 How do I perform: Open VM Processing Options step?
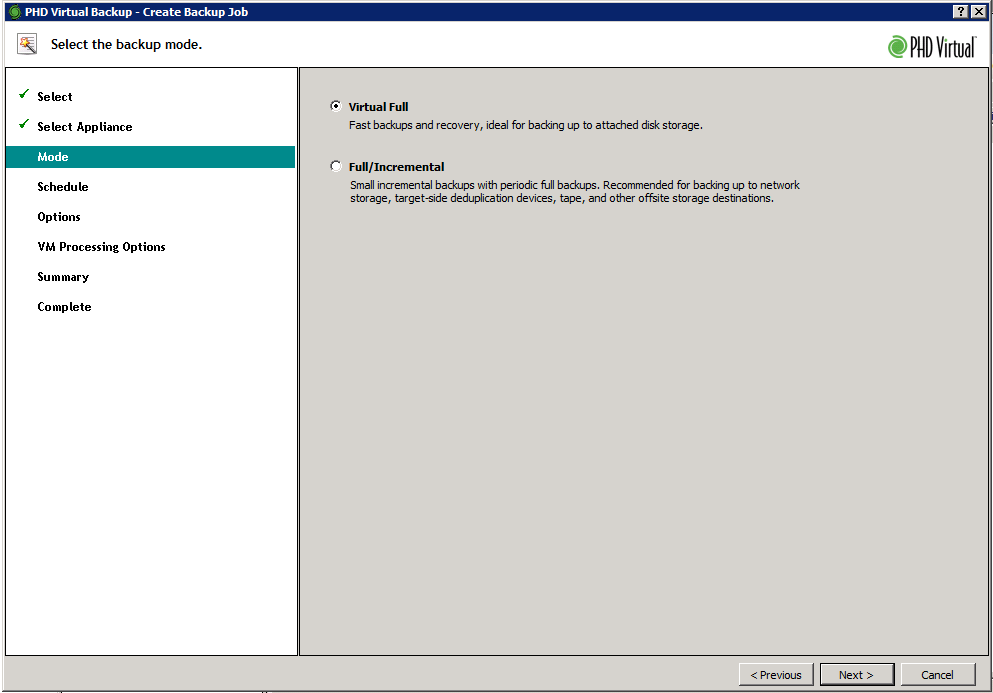pyautogui.click(x=101, y=247)
